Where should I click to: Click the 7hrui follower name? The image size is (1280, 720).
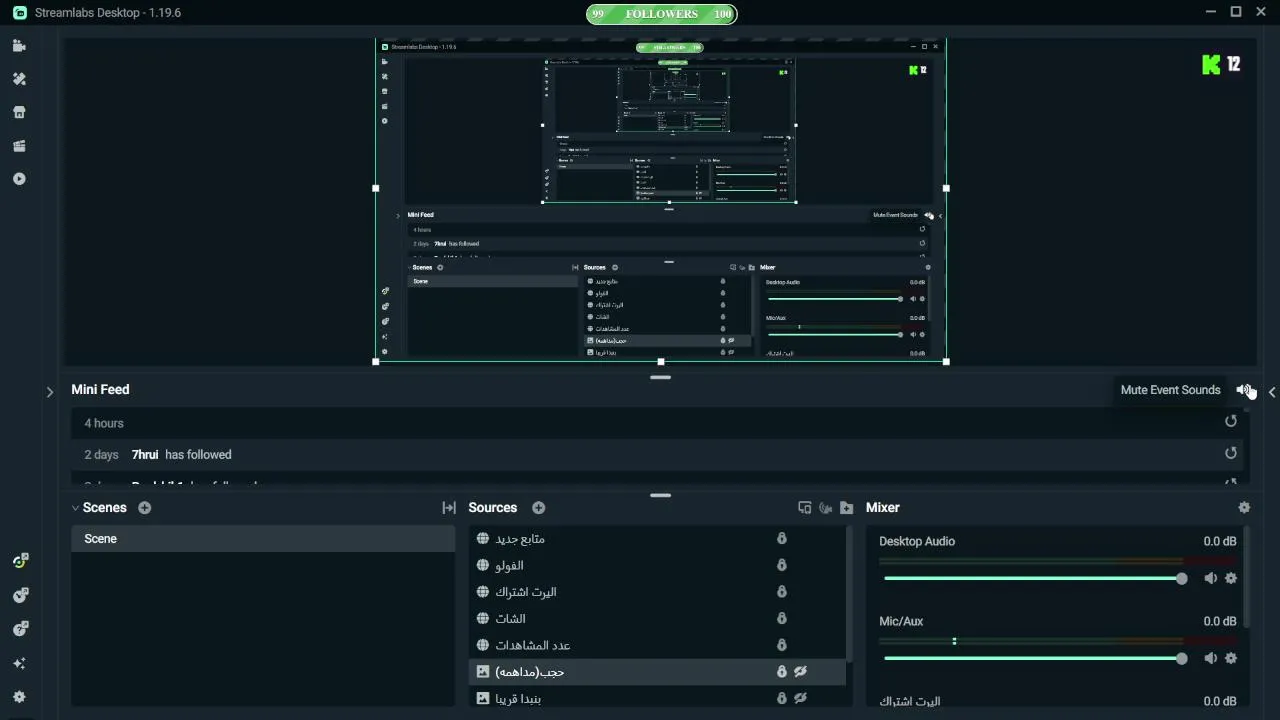(145, 454)
